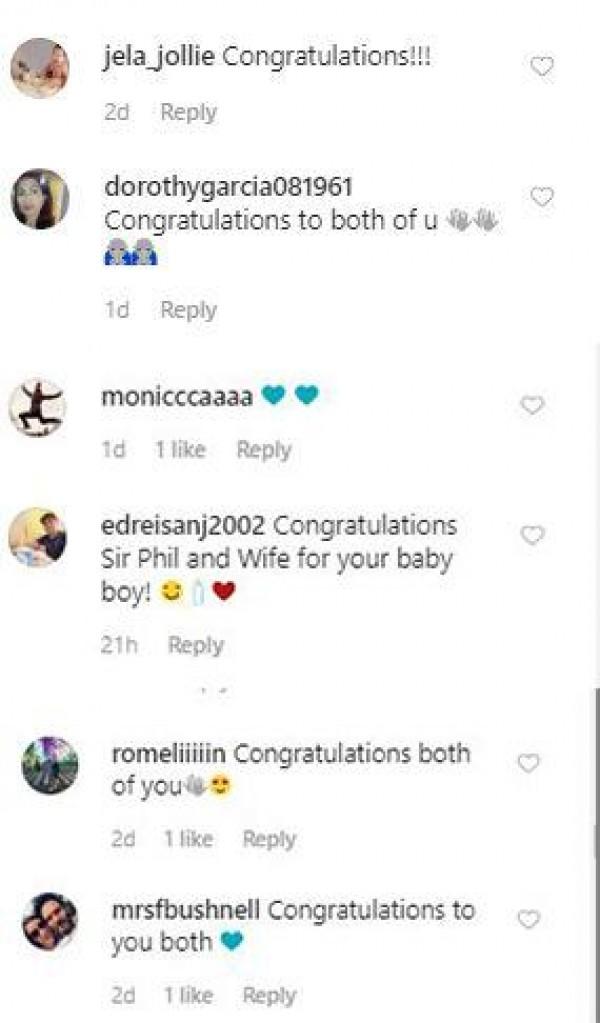This screenshot has height=1023, width=600.
Task: View the 1 like on monicccaaaa's comment
Action: (180, 450)
